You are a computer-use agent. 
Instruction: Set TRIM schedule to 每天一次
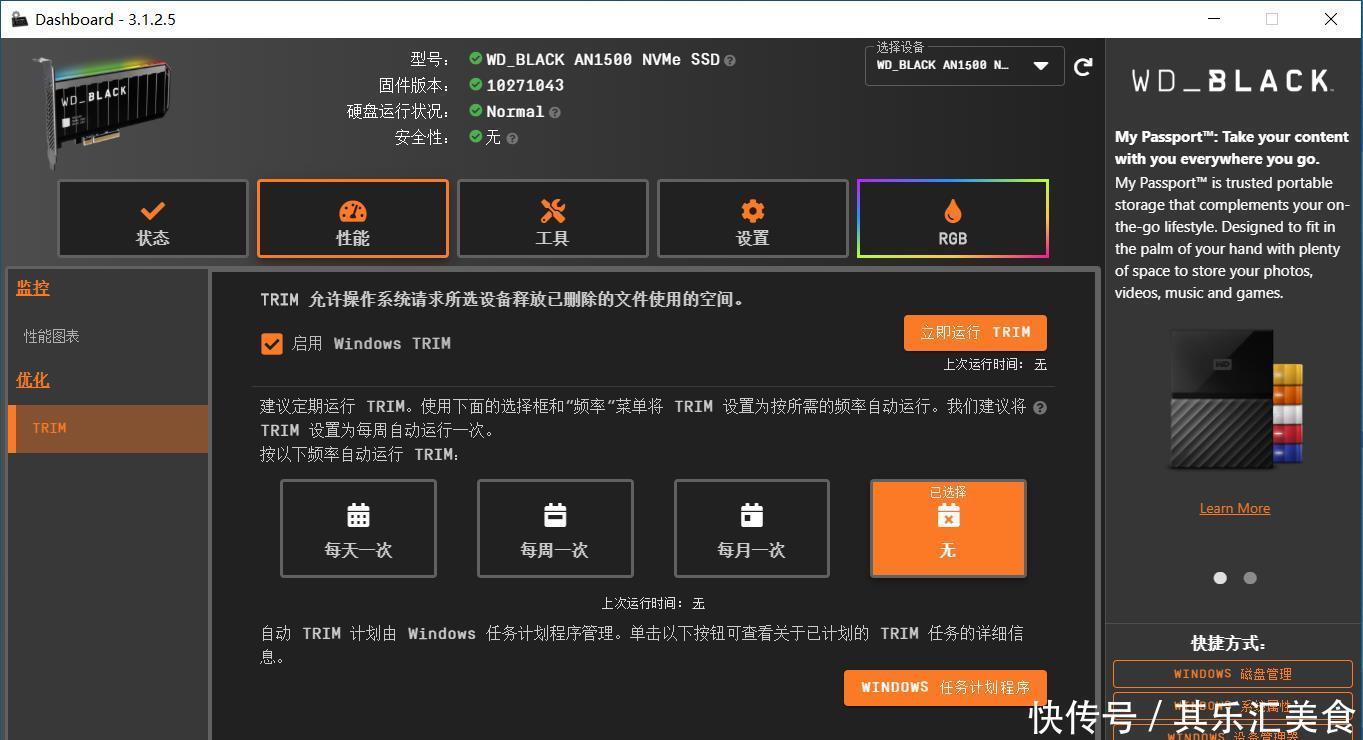pyautogui.click(x=358, y=528)
